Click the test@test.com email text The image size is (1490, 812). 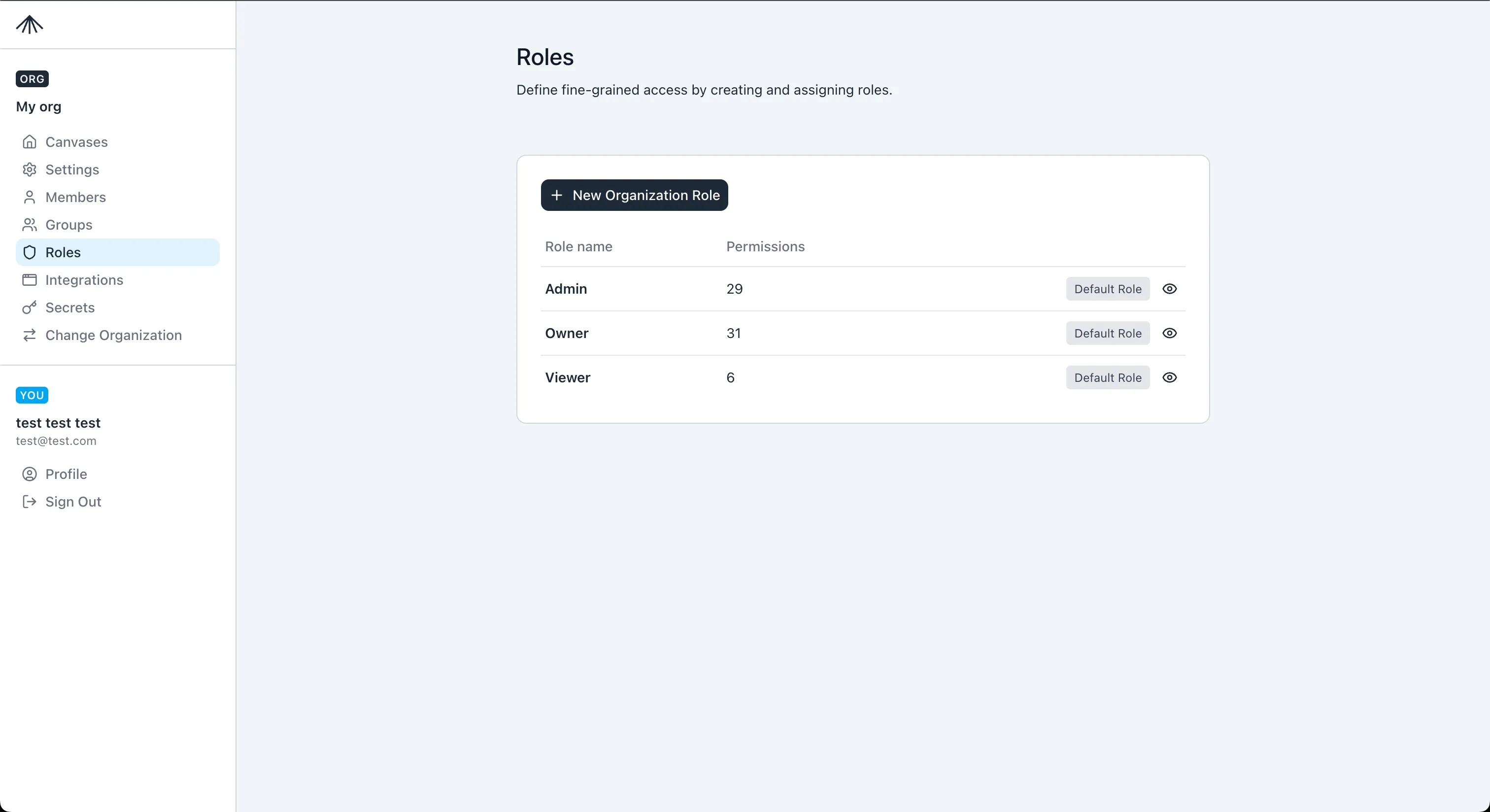coord(56,440)
